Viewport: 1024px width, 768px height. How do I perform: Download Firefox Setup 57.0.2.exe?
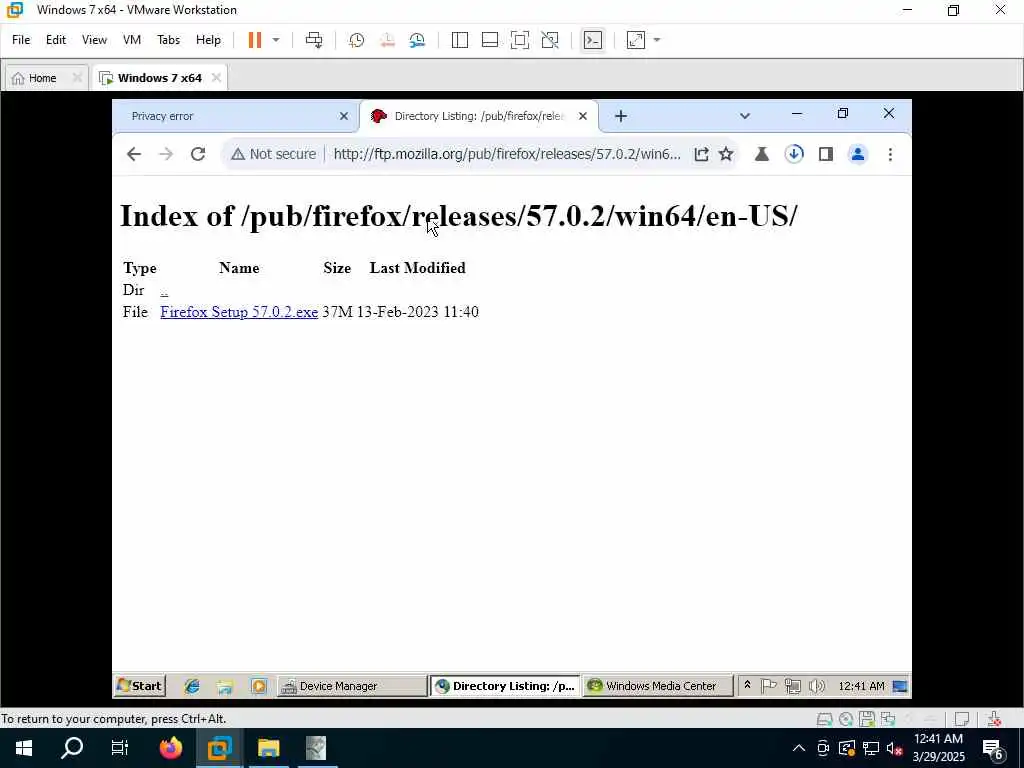[x=239, y=312]
